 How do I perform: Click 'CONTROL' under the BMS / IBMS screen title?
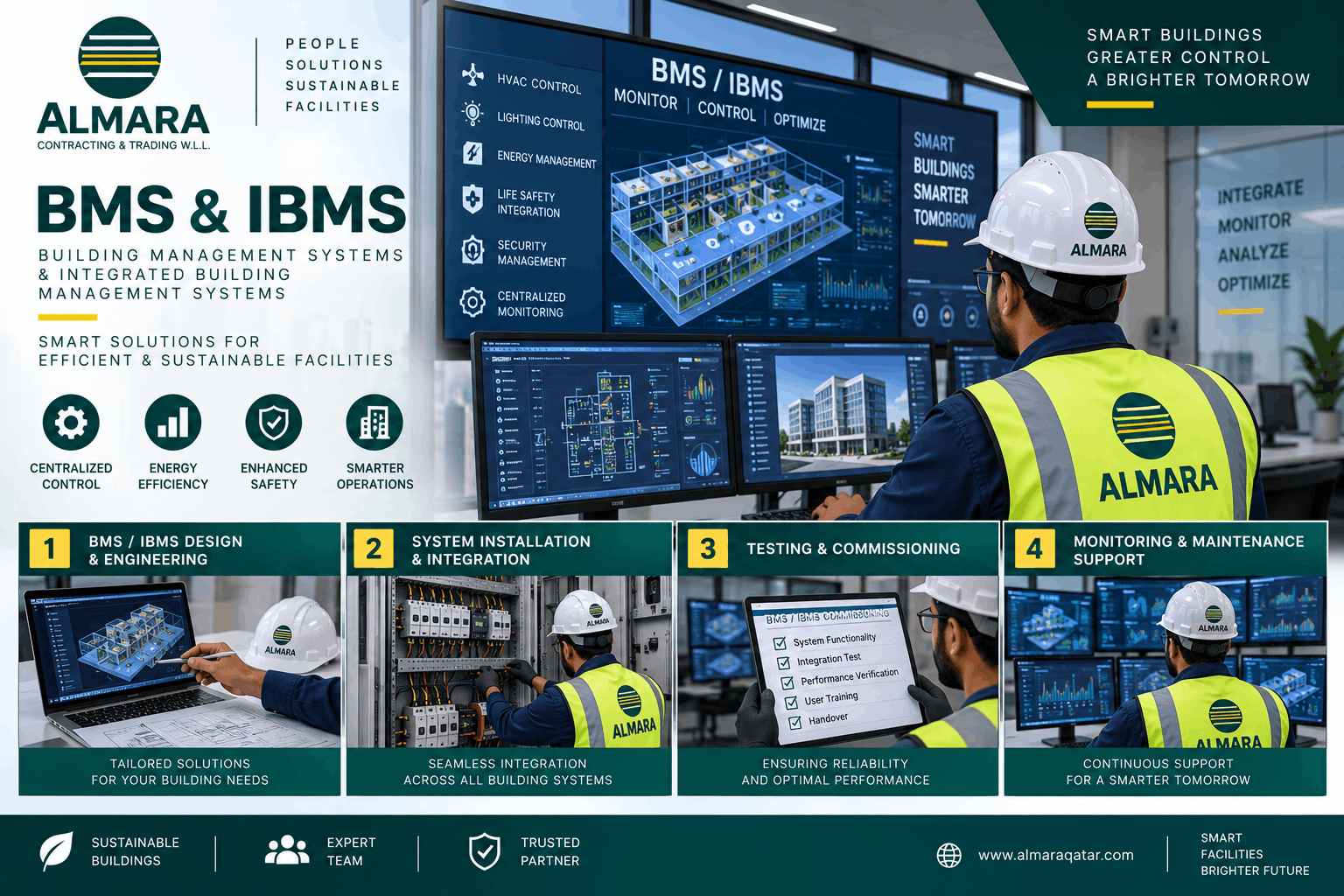tap(726, 111)
